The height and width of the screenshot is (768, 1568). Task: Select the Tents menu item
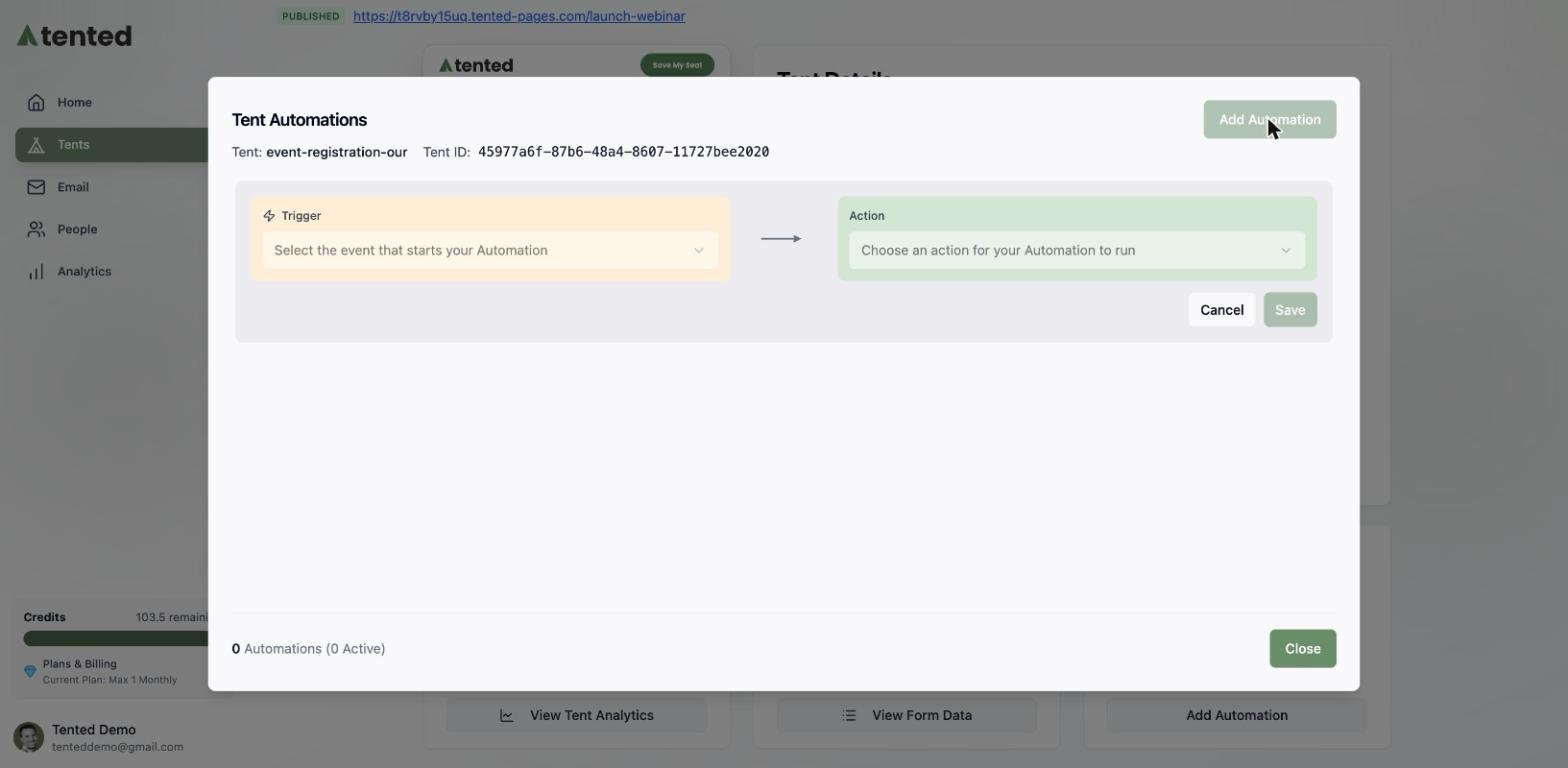pyautogui.click(x=112, y=145)
